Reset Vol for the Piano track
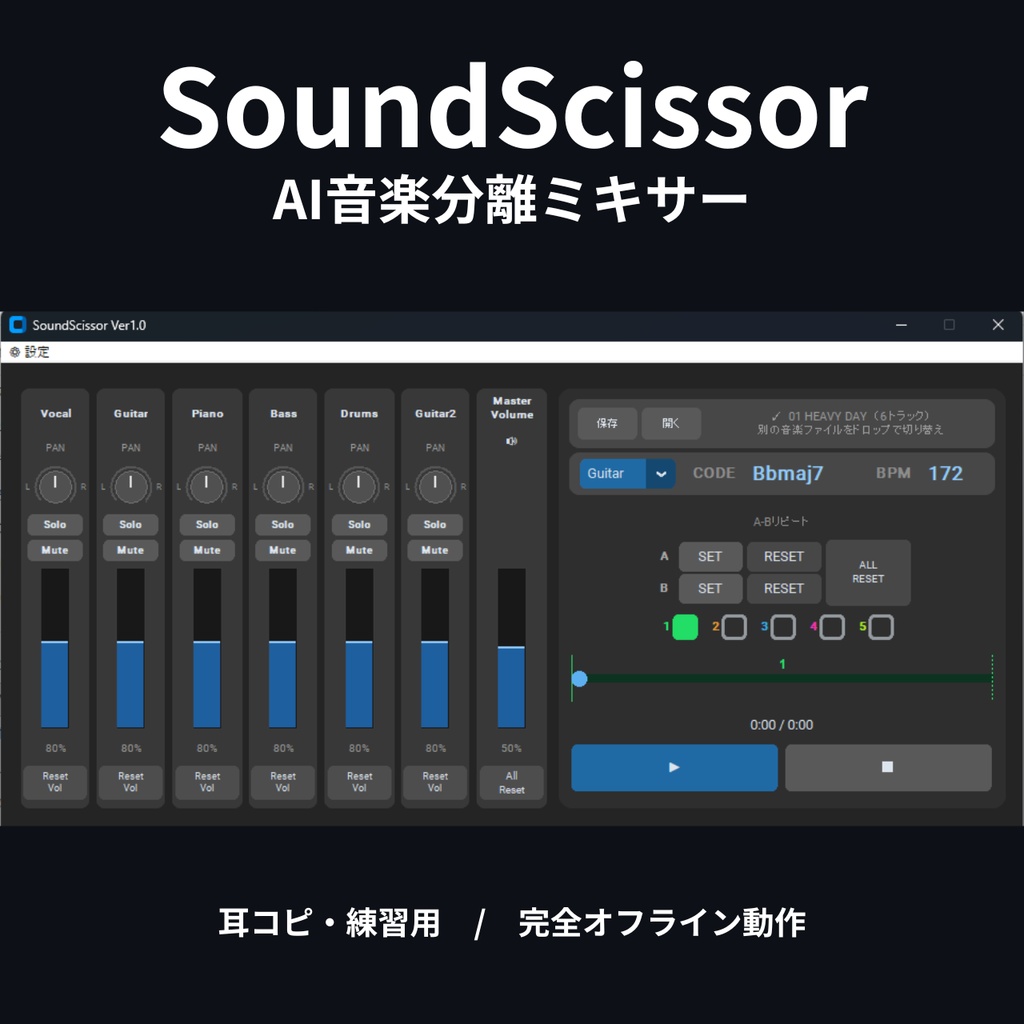Screen dimensions: 1024x1024 click(x=207, y=782)
